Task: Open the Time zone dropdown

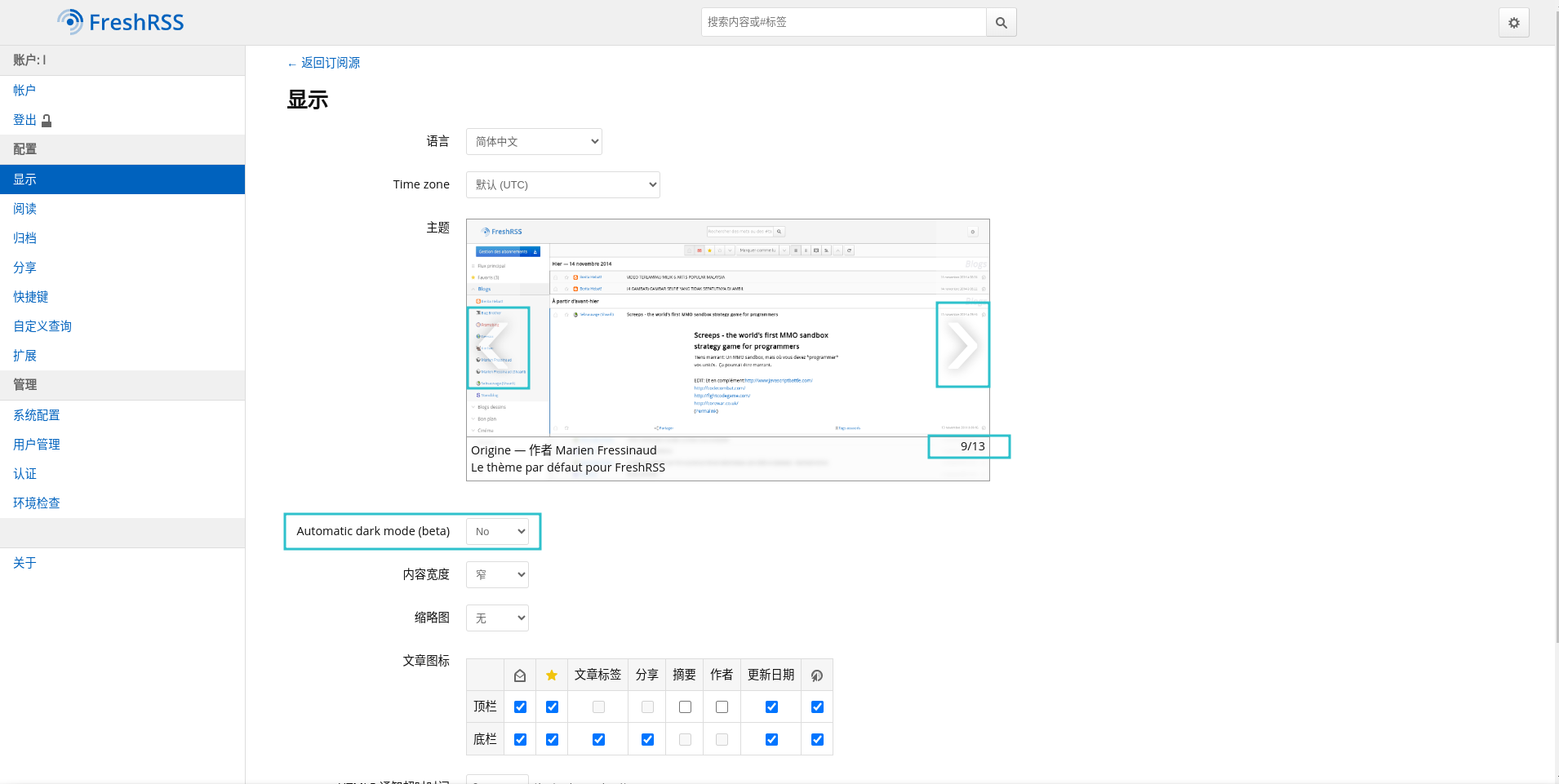Action: click(562, 185)
